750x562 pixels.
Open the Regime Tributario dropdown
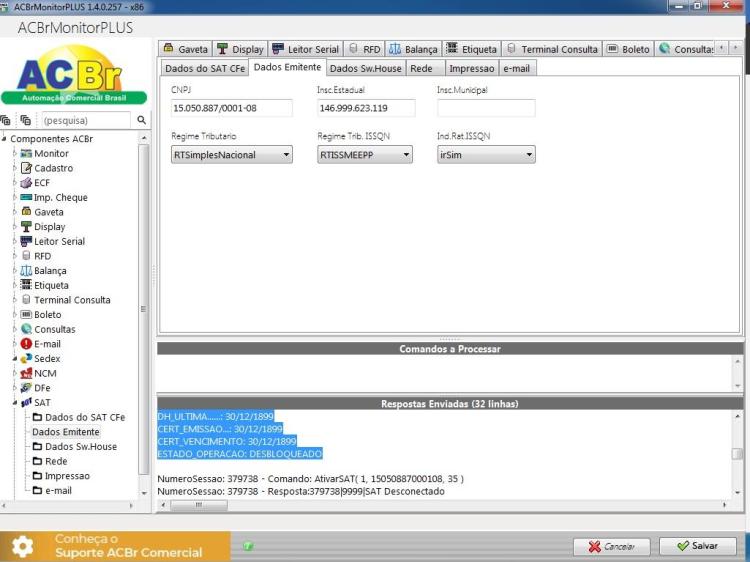232,155
